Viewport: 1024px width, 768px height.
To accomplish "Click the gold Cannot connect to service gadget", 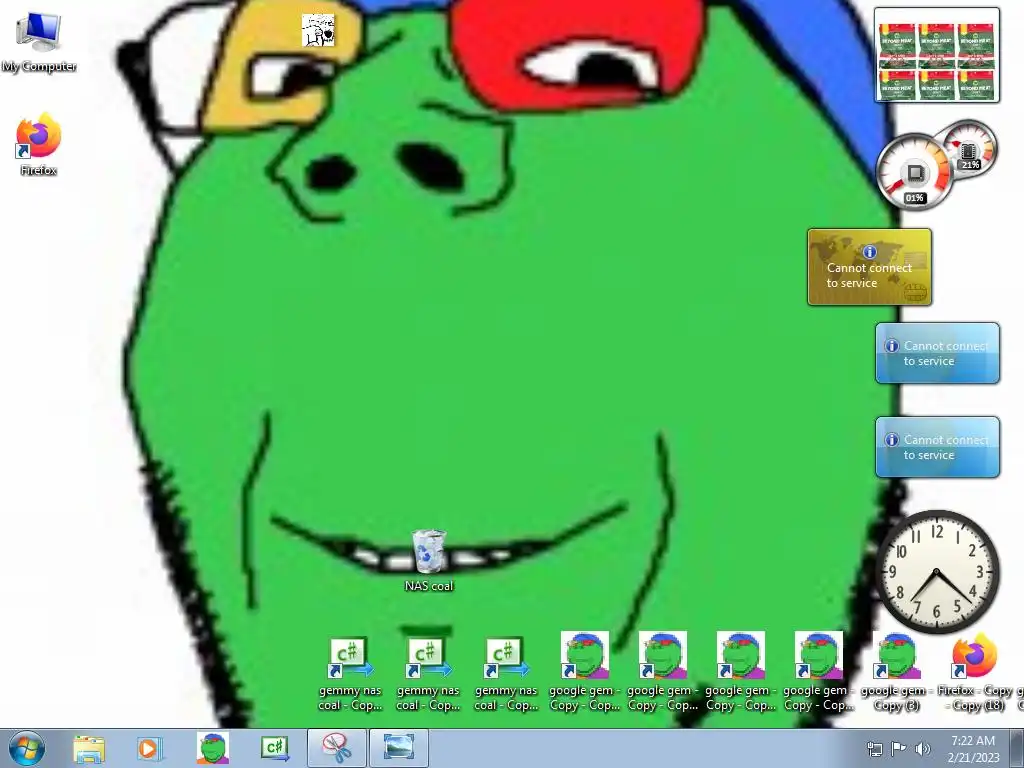I will click(x=869, y=266).
